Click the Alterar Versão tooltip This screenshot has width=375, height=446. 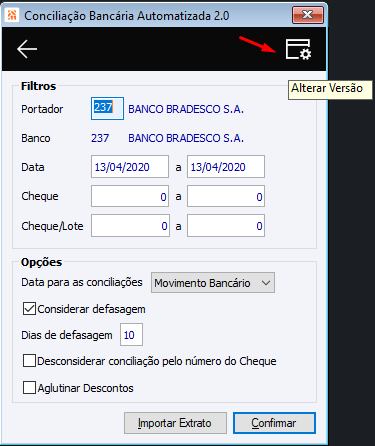click(x=330, y=89)
